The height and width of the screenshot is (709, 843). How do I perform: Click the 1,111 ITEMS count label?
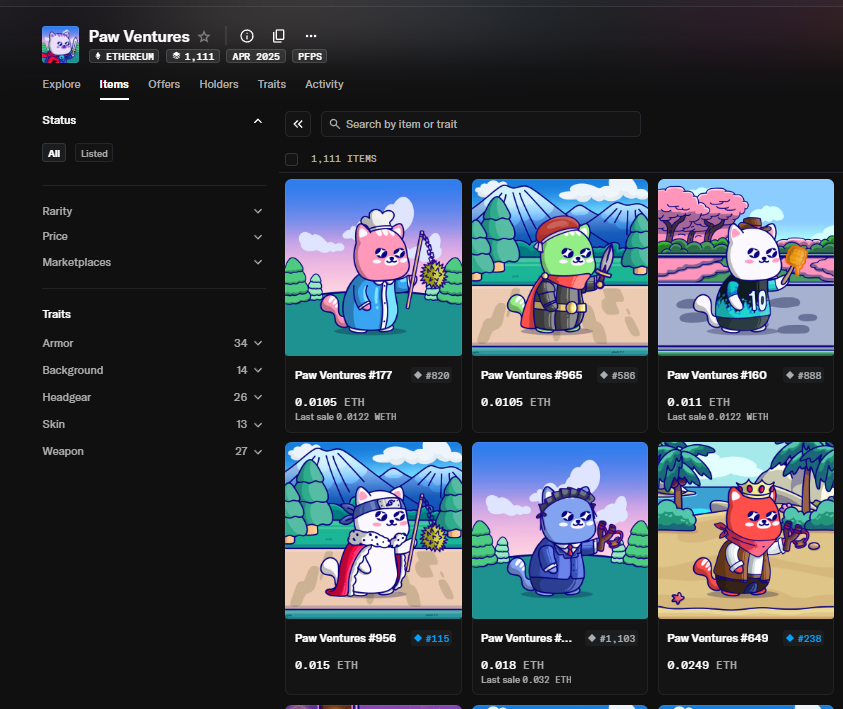tap(344, 159)
